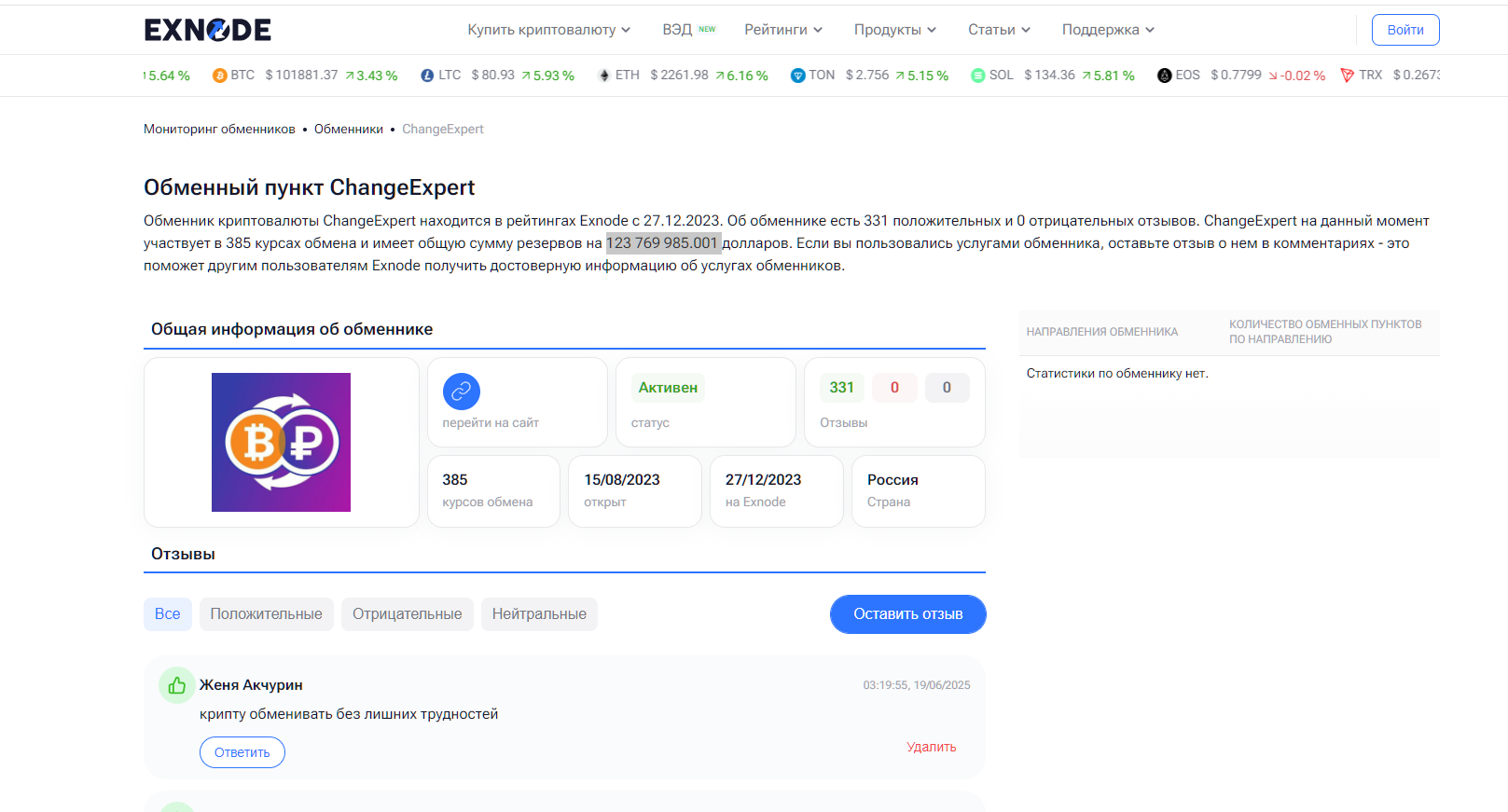The width and height of the screenshot is (1508, 812).
Task: Click the grey 0 neutral reviews count
Action: click(947, 388)
